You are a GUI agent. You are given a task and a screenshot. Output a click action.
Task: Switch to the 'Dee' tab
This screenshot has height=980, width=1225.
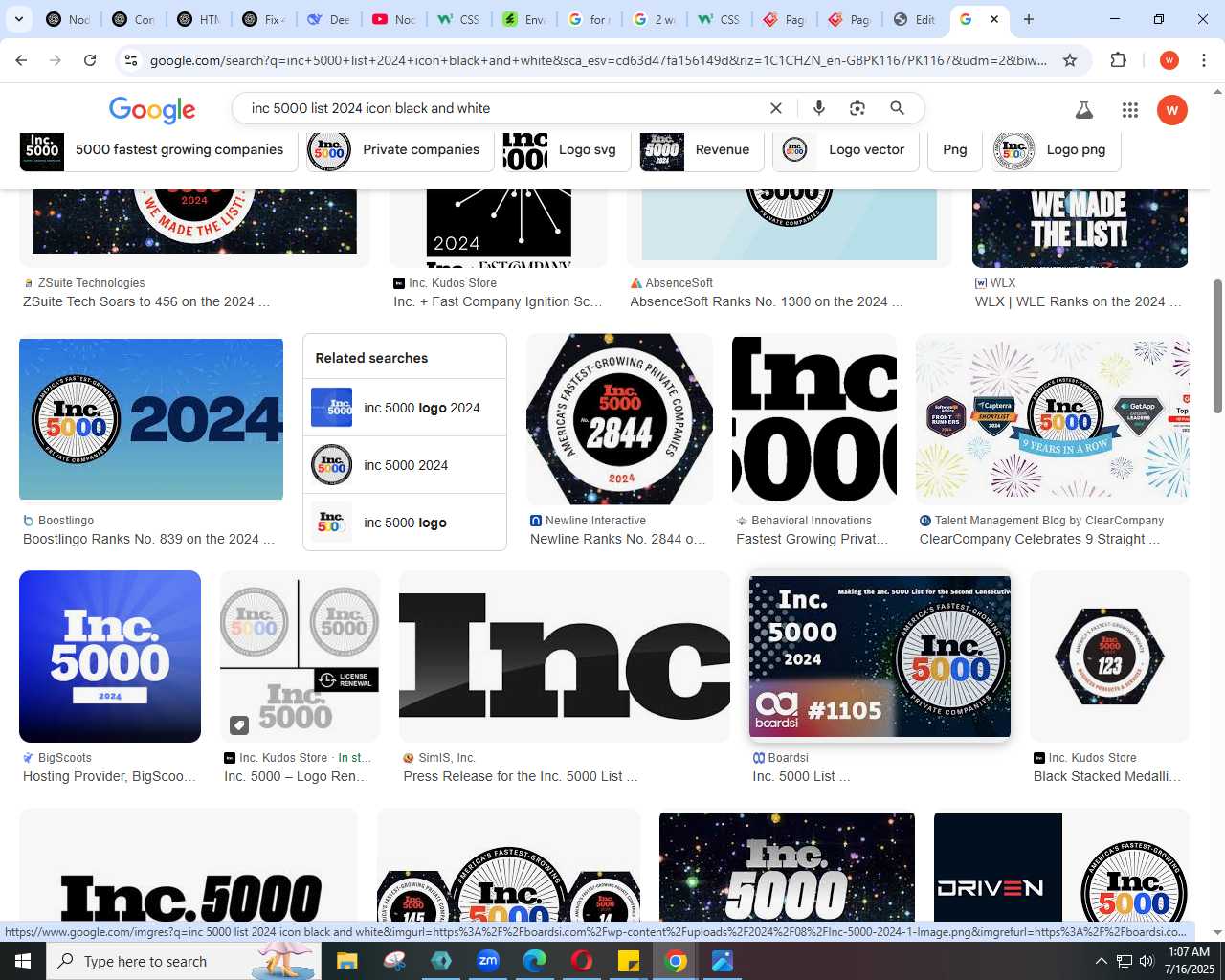click(x=328, y=19)
